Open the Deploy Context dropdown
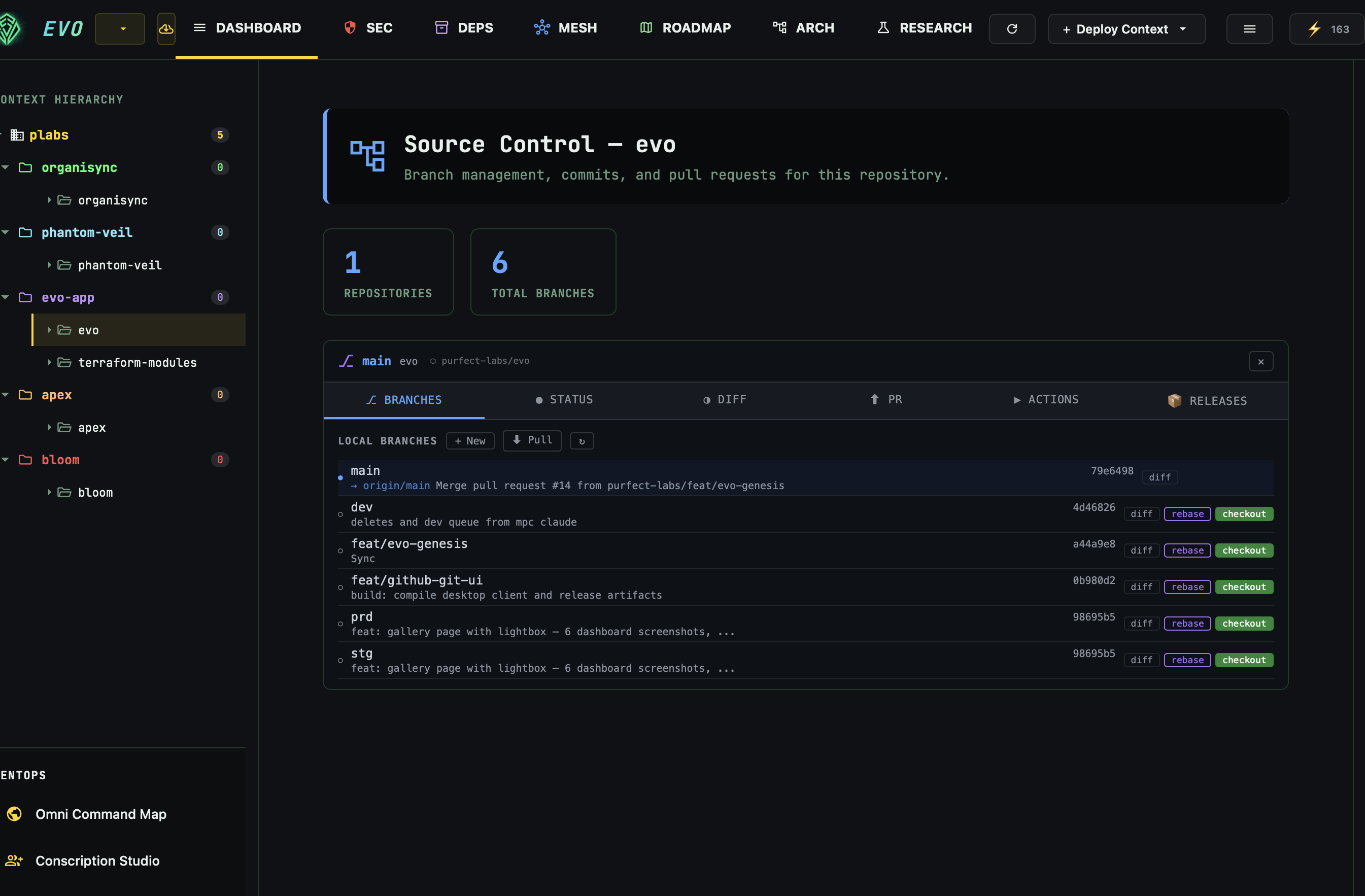The width and height of the screenshot is (1365, 896). pos(1126,29)
